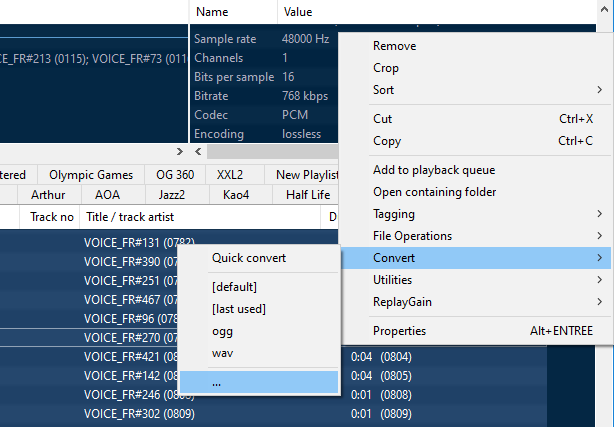
Task: Click the Name column header in properties
Action: 233,12
